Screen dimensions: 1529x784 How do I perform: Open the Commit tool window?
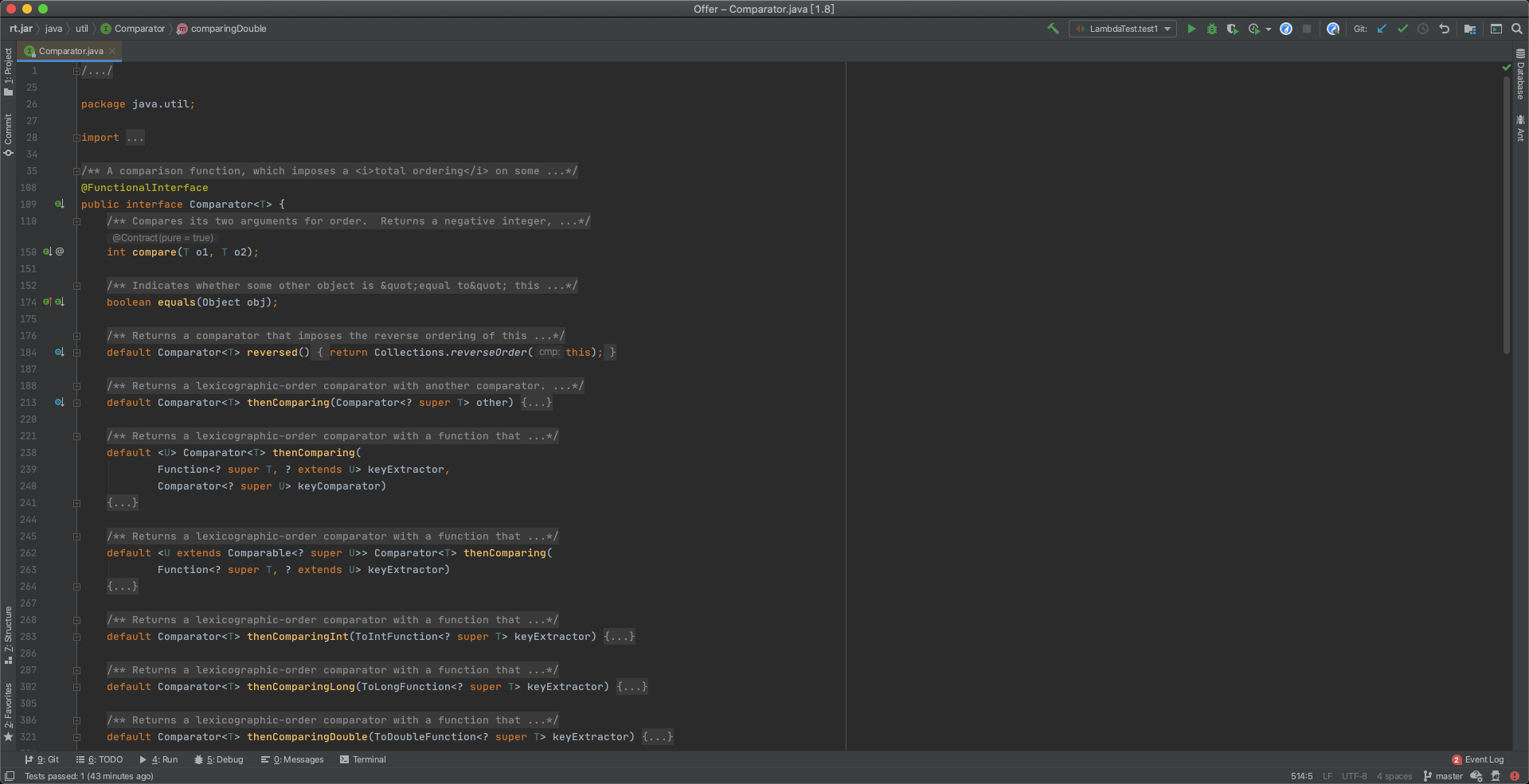pos(8,135)
